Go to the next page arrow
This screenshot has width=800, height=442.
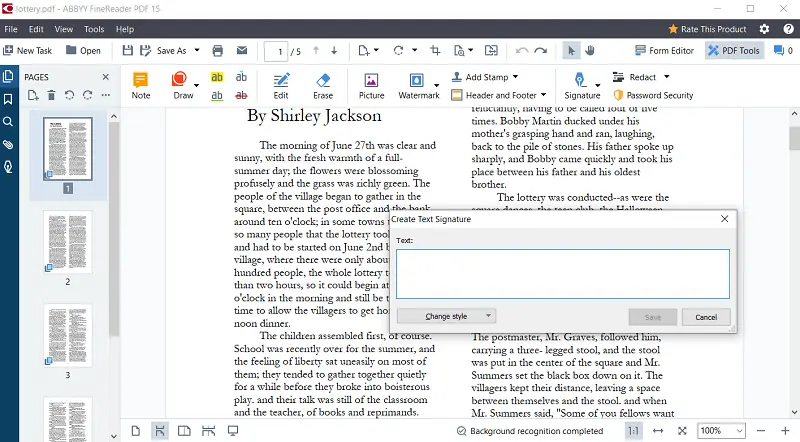334,51
